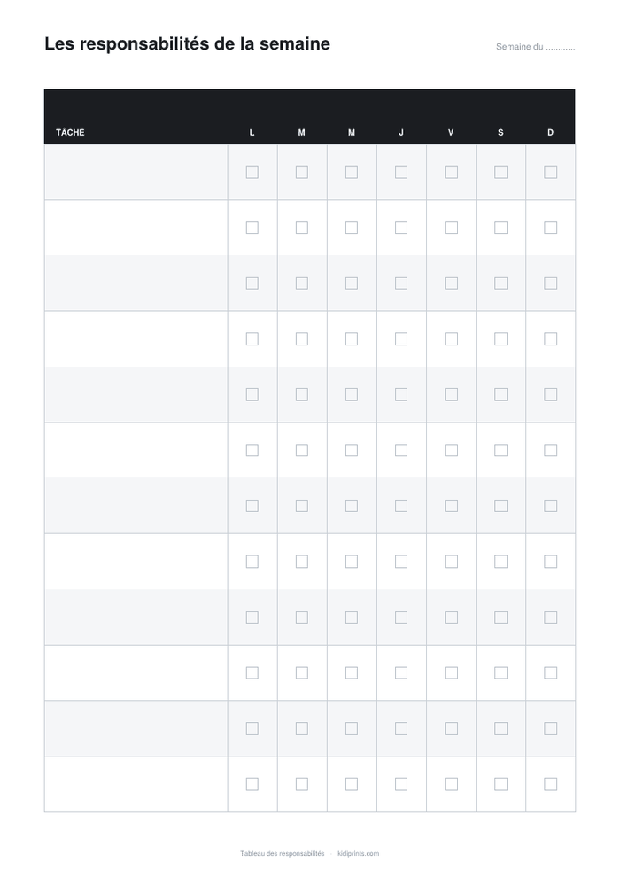Image resolution: width=620 pixels, height=877 pixels.
Task: Tick the D checkbox in the first row
Action: click(551, 172)
